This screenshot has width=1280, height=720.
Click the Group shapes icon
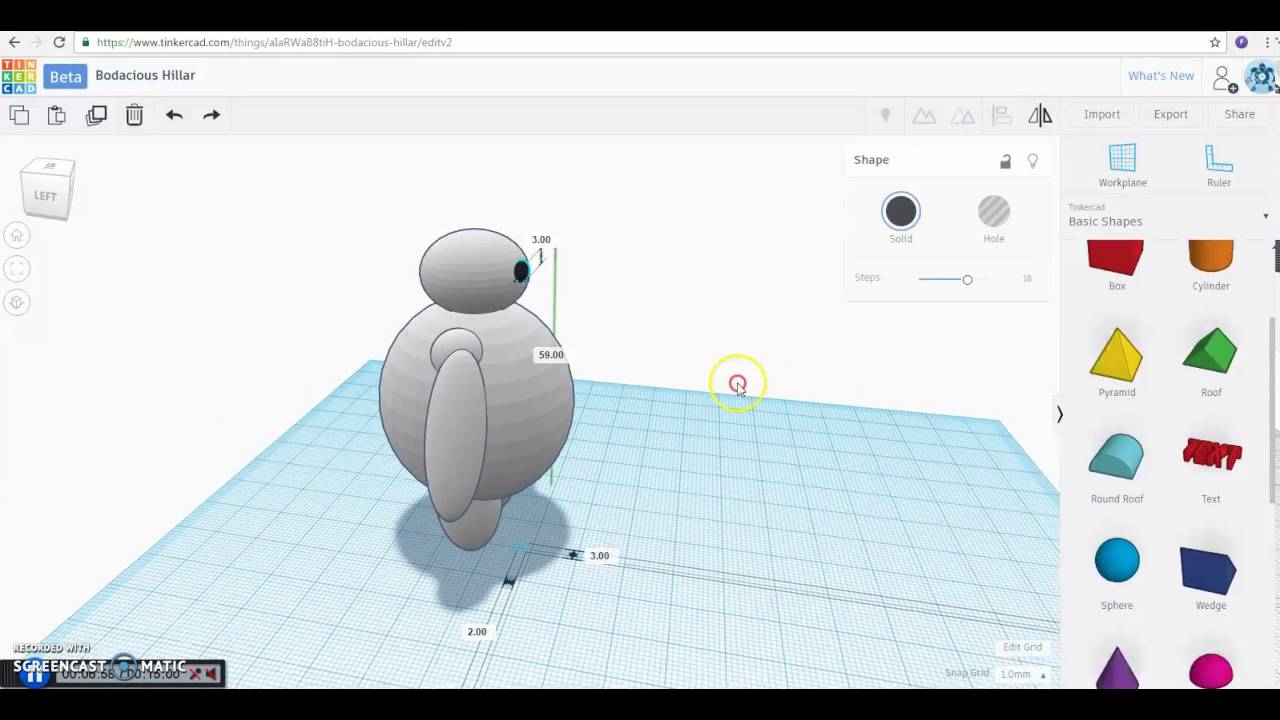924,115
